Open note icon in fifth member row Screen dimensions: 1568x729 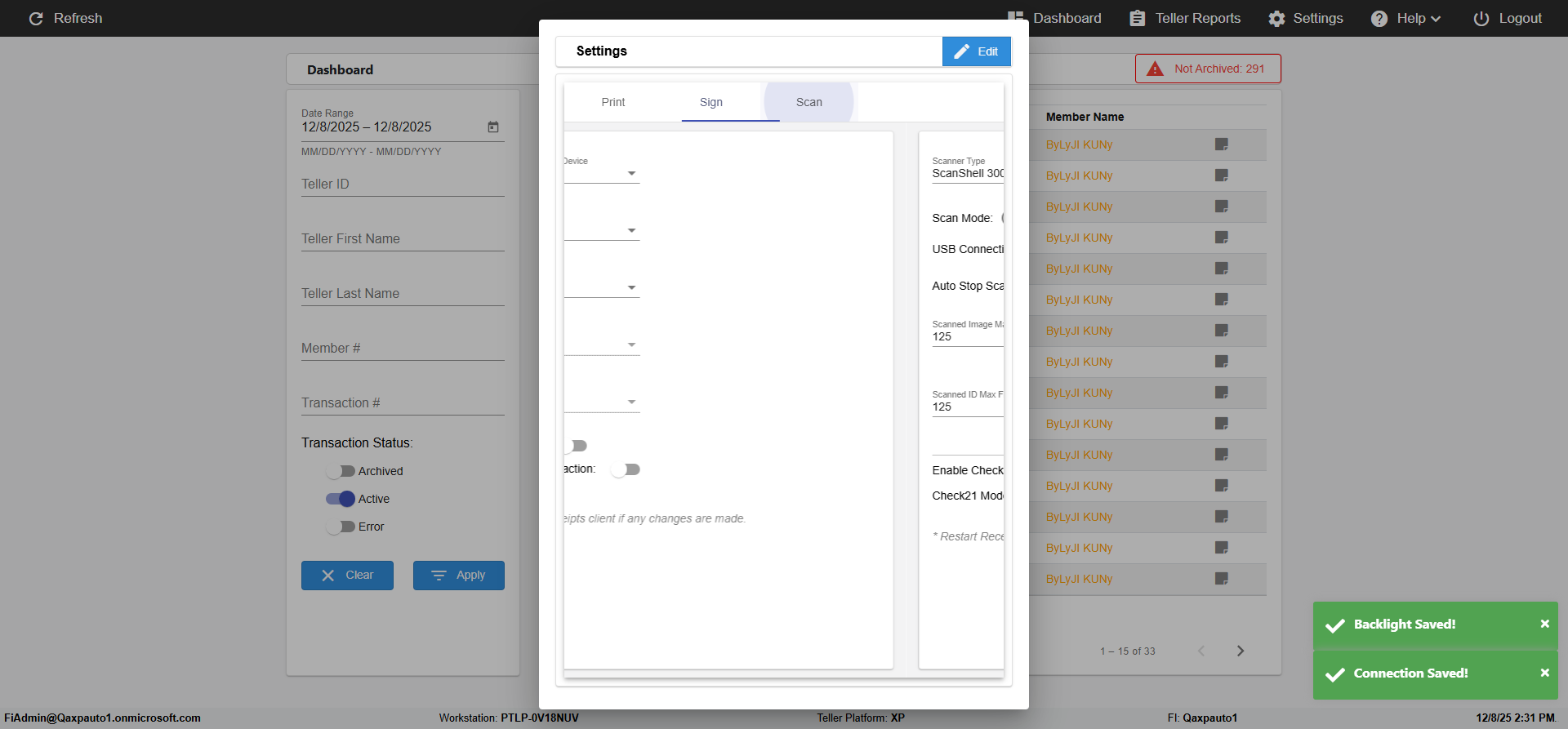pos(1221,269)
